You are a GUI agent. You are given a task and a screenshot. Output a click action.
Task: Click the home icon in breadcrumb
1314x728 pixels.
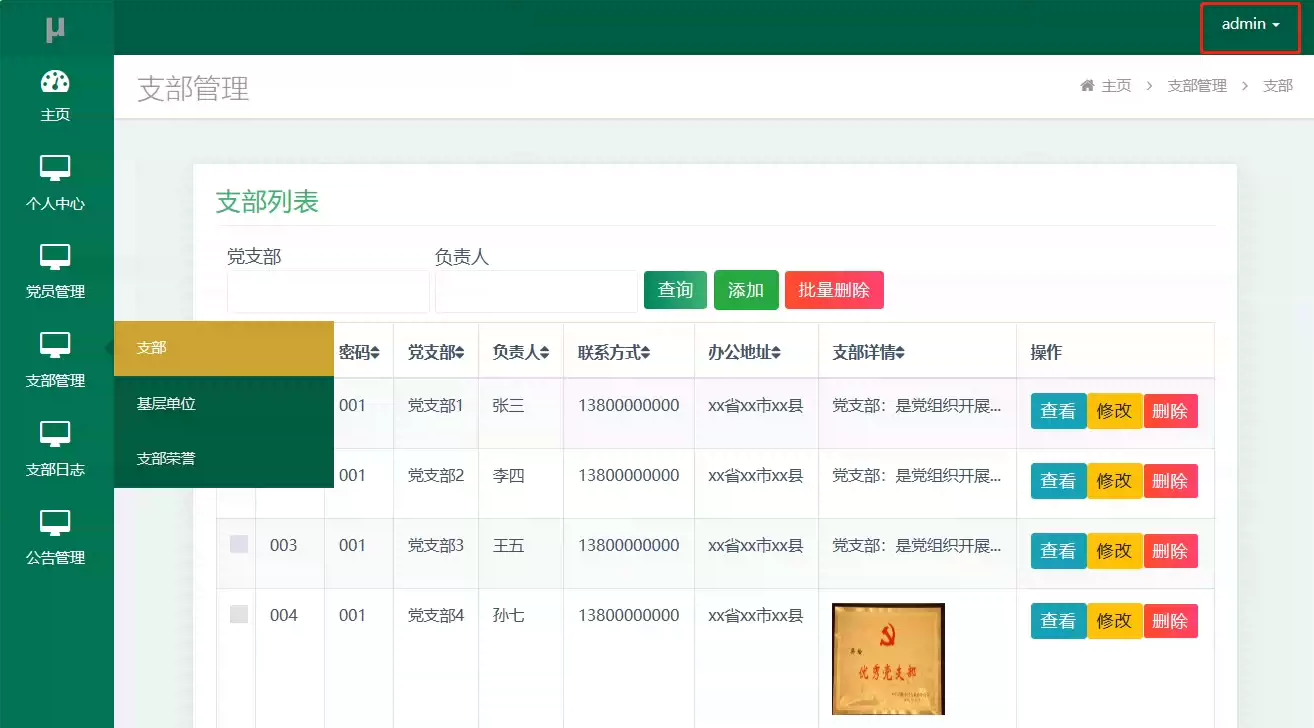coord(1087,86)
